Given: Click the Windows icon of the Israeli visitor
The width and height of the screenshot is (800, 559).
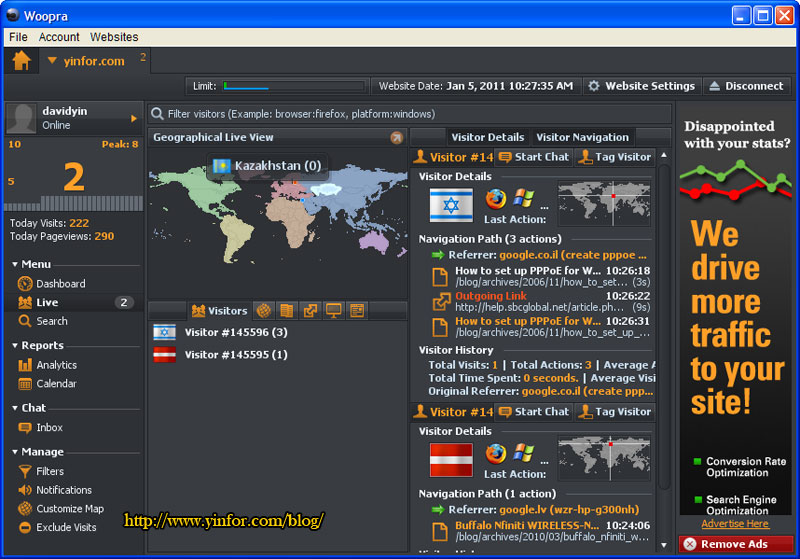Looking at the screenshot, I should click(x=523, y=198).
